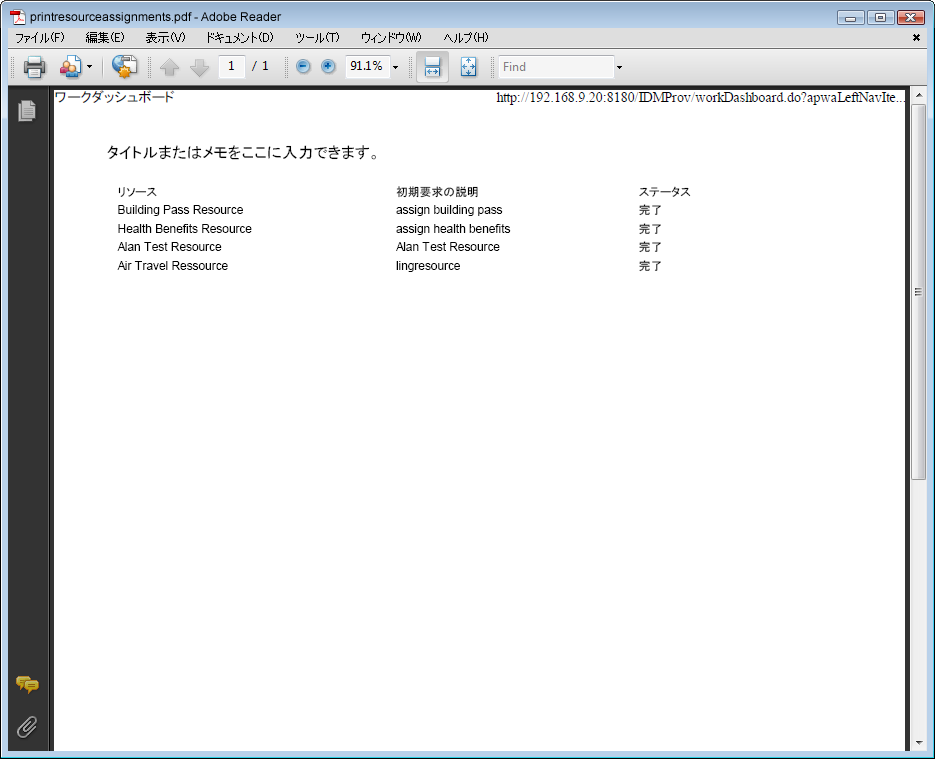935x759 pixels.
Task: Click 完了 status for Air Travel Ressource
Action: tap(650, 267)
